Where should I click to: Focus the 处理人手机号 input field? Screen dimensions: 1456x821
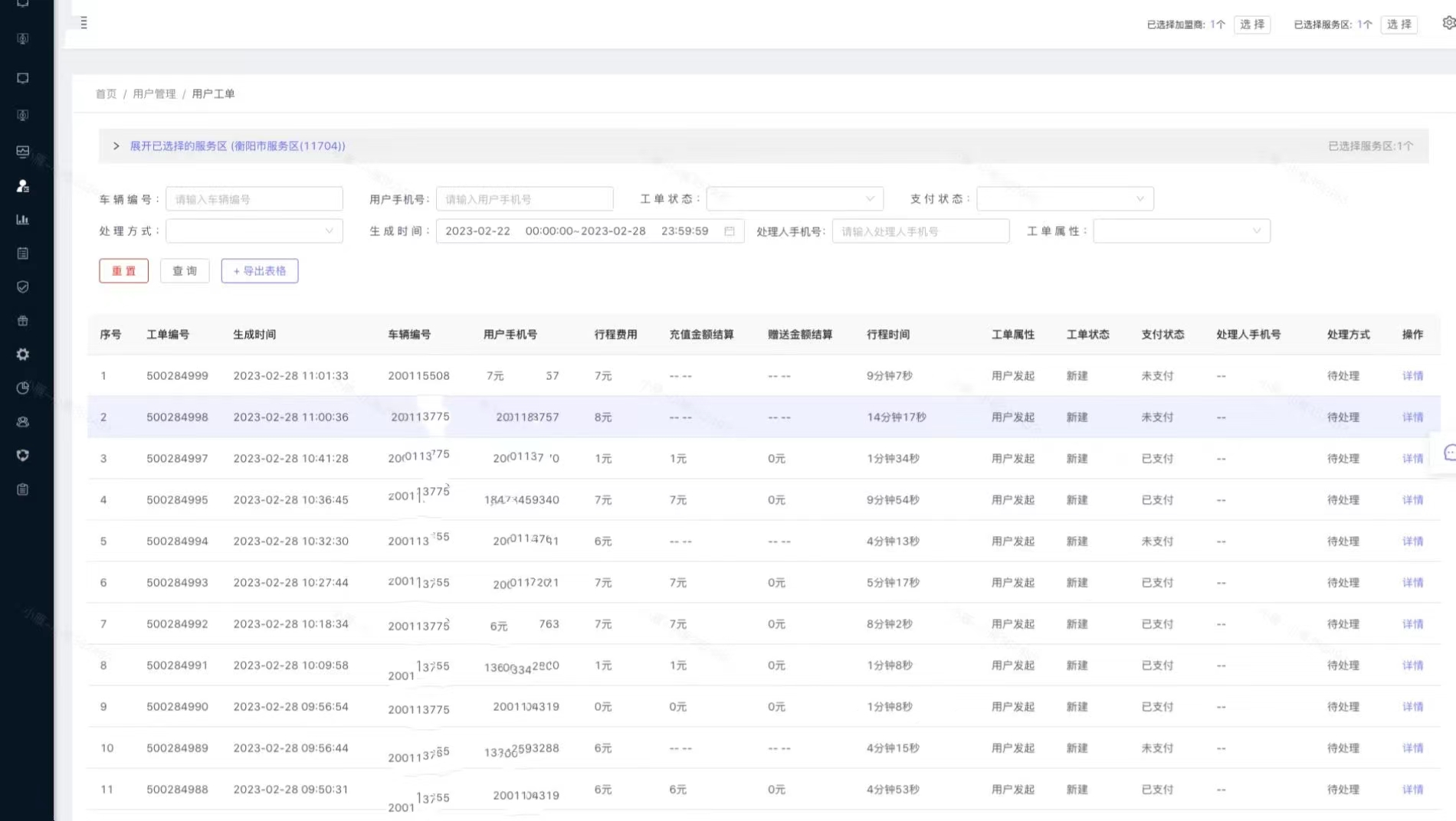point(921,231)
